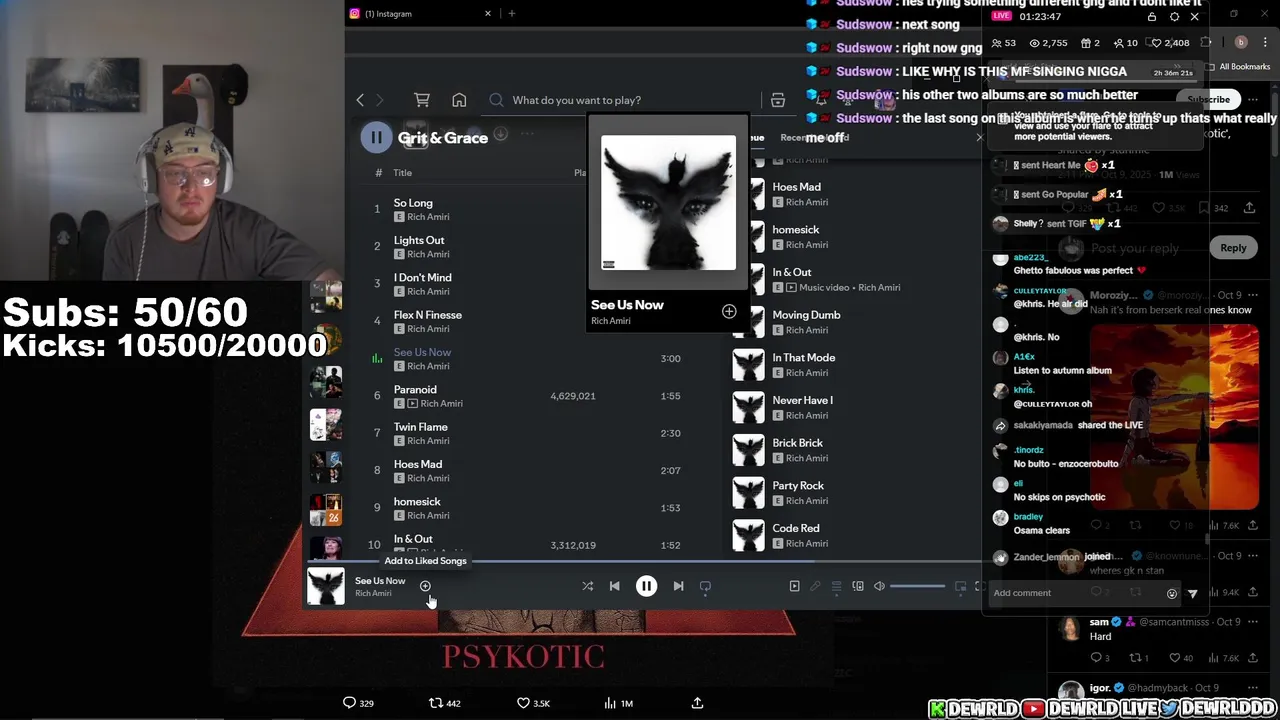Open the Spotify cart icon
Image resolution: width=1280 pixels, height=720 pixels.
422,100
